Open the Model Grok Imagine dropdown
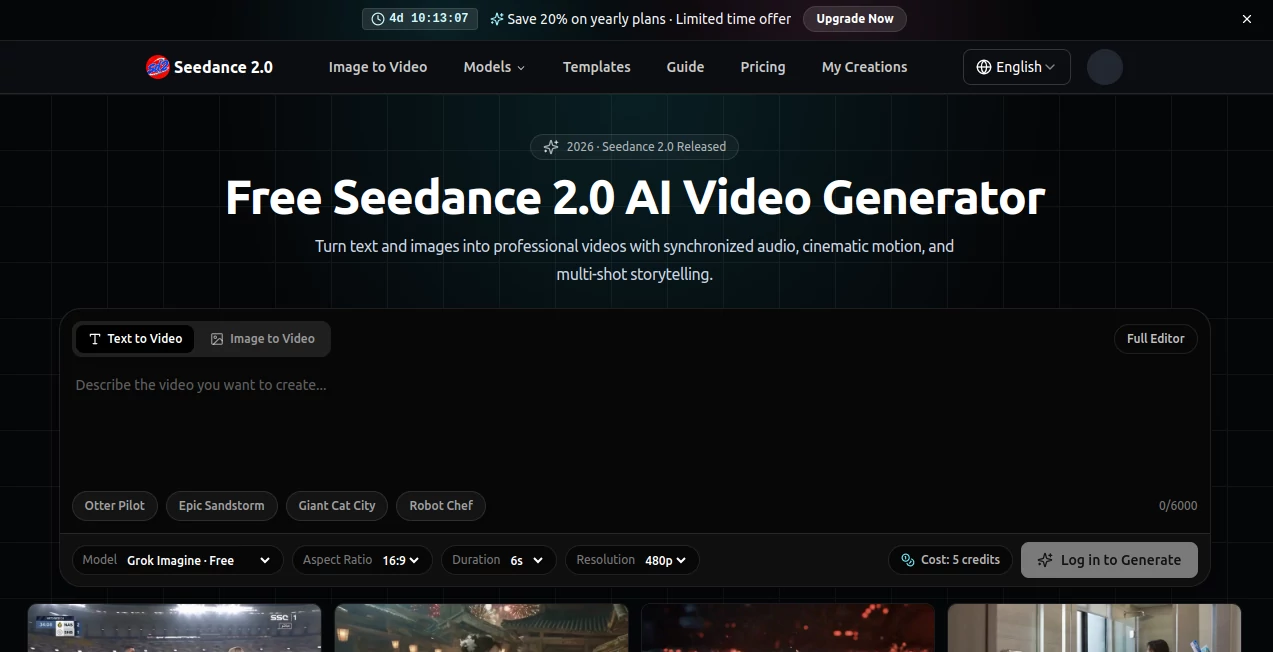Screen dimensions: 1273x652 177,560
